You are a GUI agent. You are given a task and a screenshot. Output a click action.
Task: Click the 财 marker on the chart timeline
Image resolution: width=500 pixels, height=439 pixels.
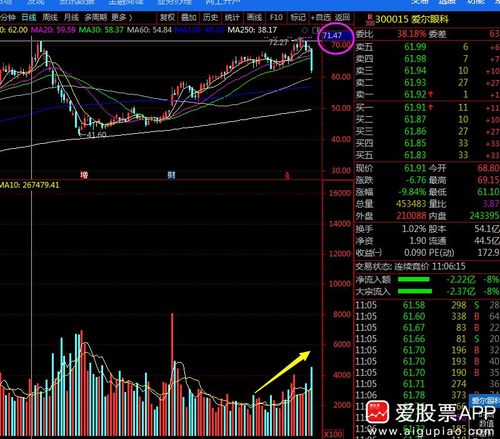[x=171, y=175]
